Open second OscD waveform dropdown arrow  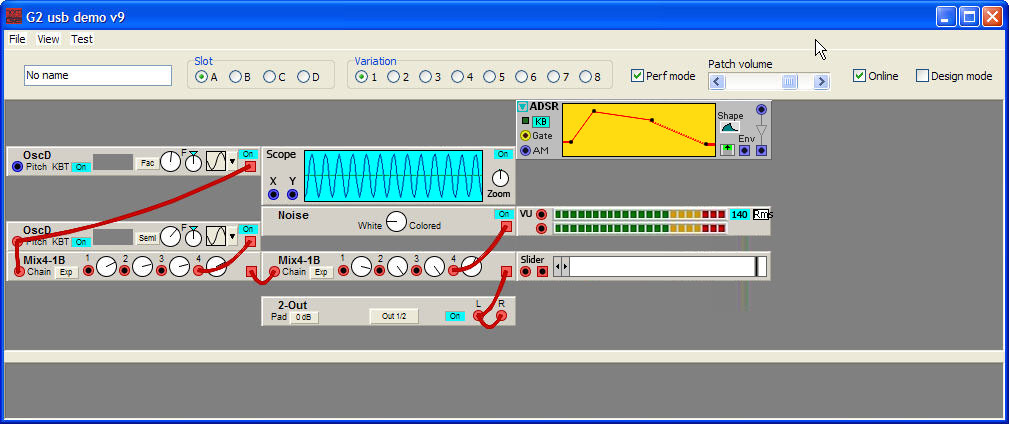coord(233,237)
